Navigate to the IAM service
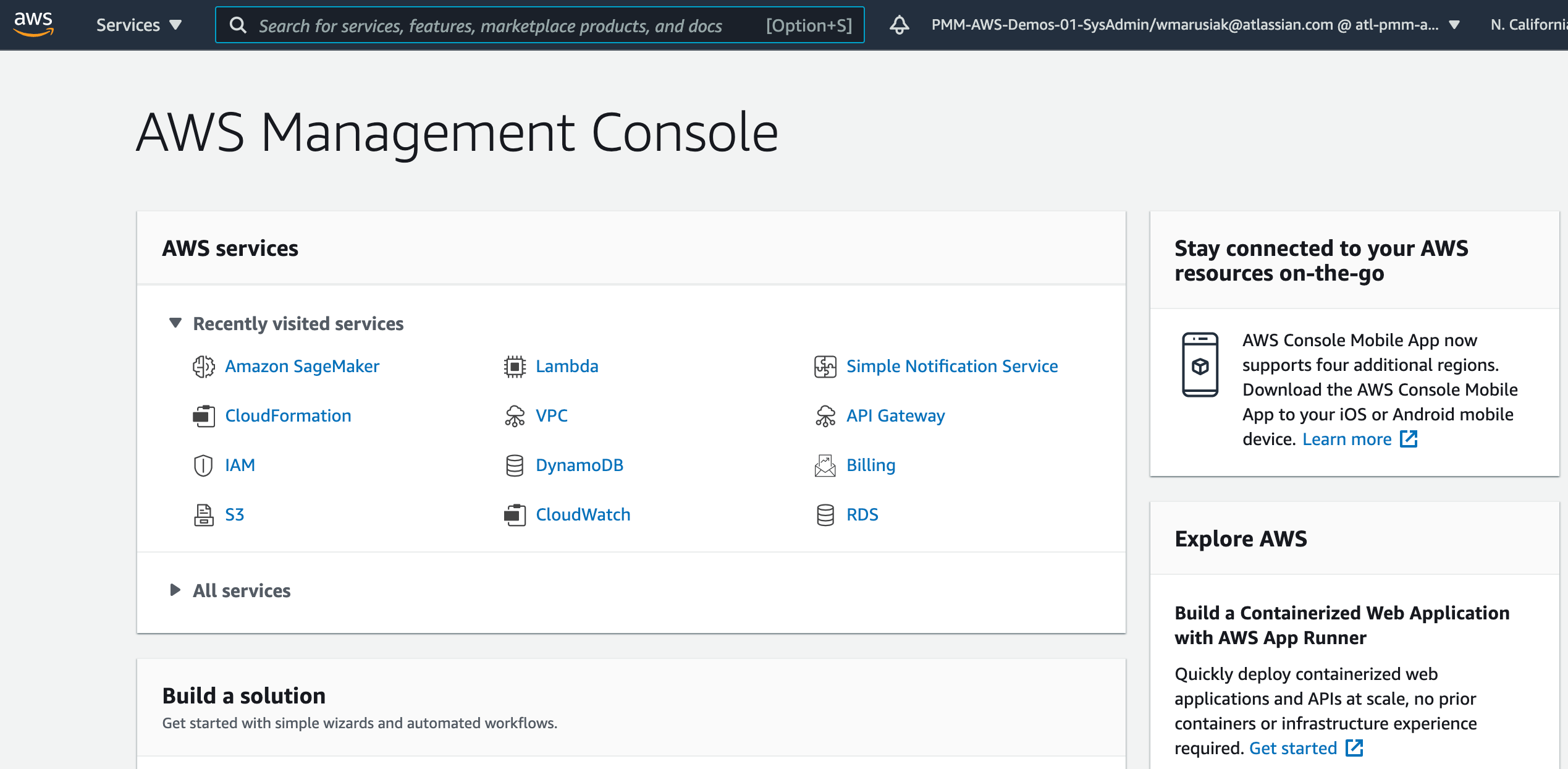Image resolution: width=1568 pixels, height=769 pixels. coord(239,465)
